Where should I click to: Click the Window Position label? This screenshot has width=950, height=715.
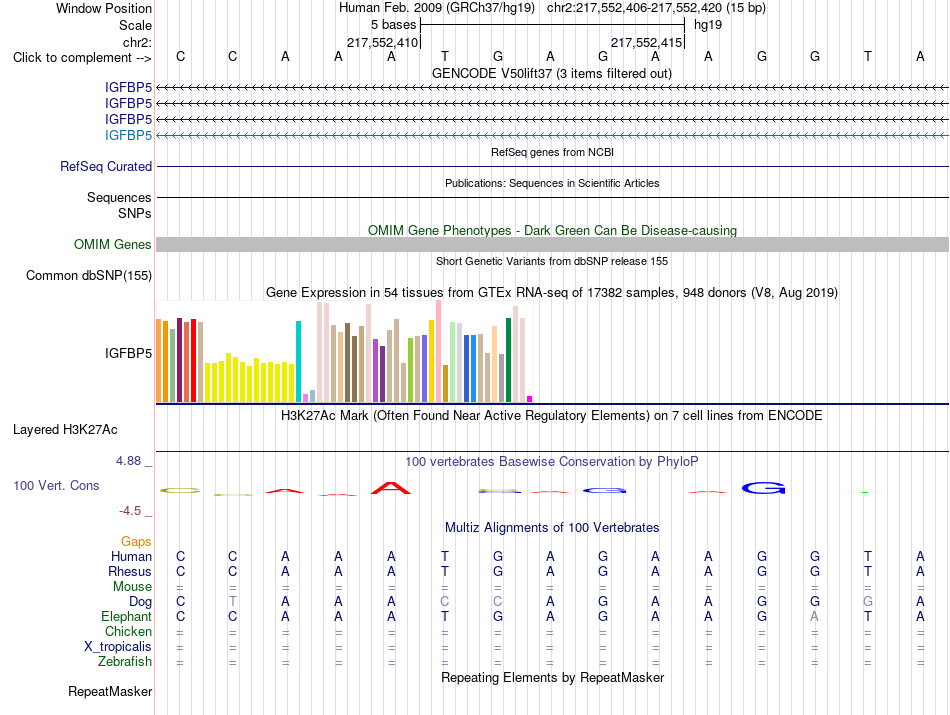coord(104,8)
